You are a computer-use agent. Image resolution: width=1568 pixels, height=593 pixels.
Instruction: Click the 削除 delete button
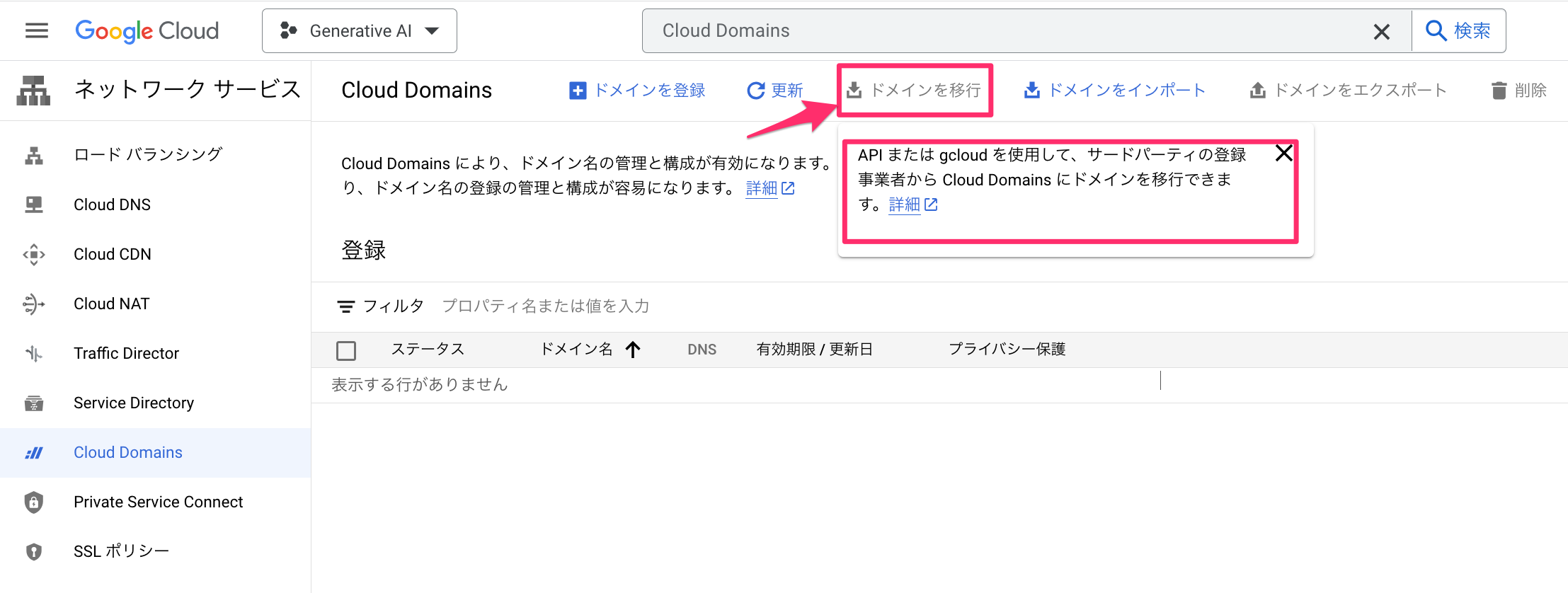coord(1519,90)
